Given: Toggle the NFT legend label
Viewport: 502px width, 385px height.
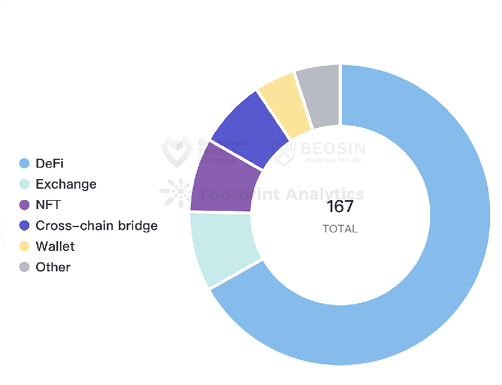Looking at the screenshot, I should tap(48, 205).
